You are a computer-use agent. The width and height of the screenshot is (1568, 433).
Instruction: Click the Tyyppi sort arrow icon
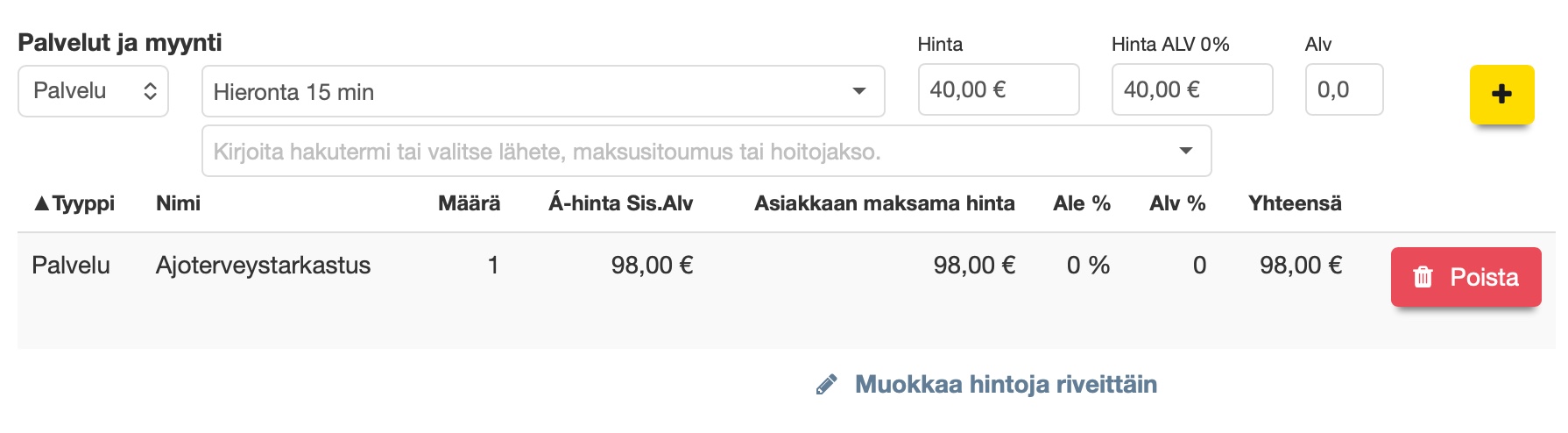pos(41,203)
